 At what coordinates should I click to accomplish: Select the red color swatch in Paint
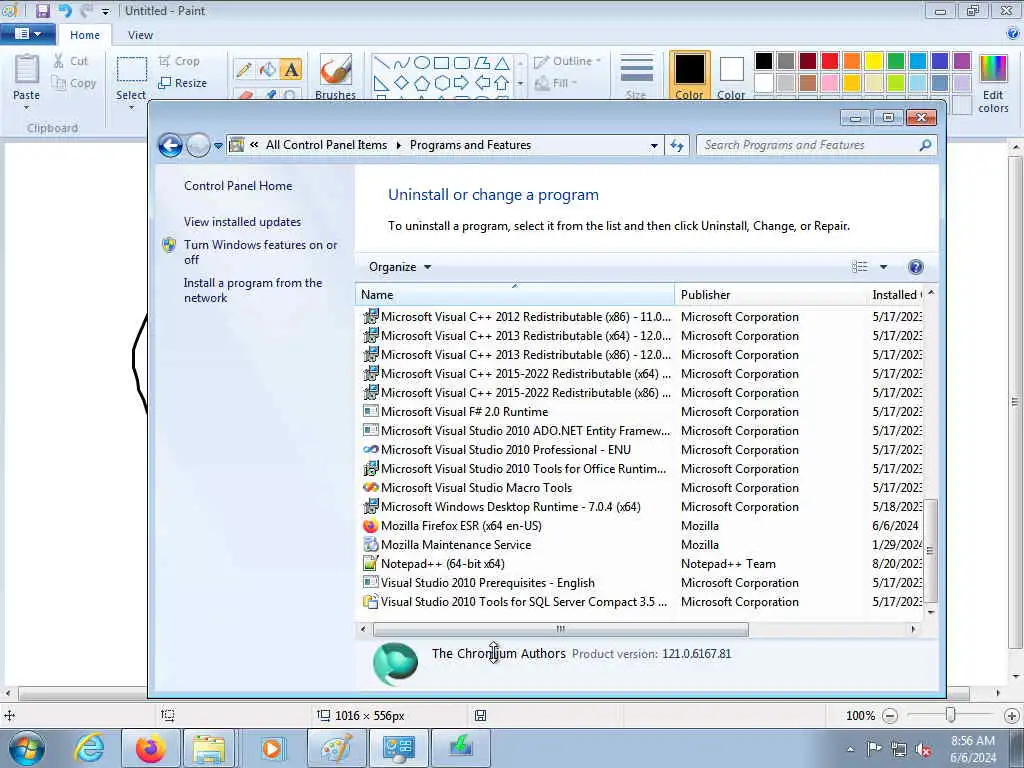[x=829, y=61]
